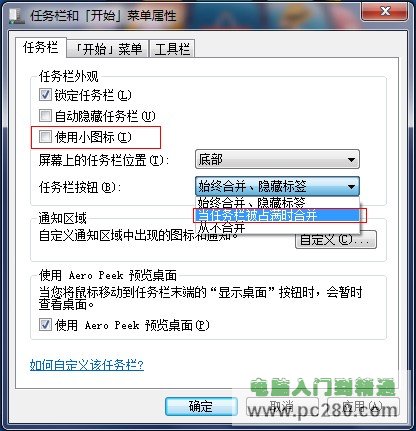The image size is (416, 431).
Task: Click the taskbar properties title icon
Action: (17, 16)
